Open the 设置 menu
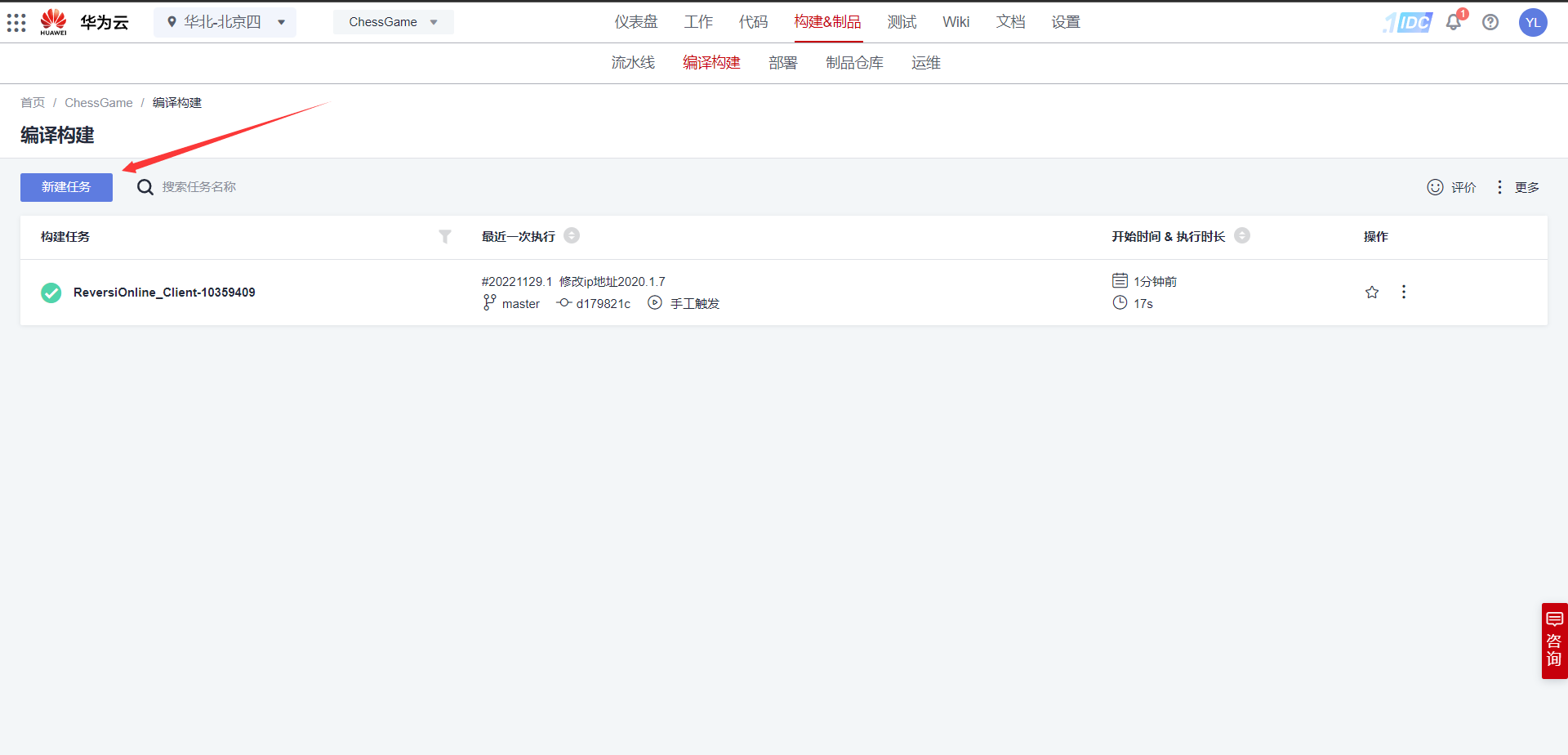Image resolution: width=1568 pixels, height=755 pixels. coord(1066,22)
